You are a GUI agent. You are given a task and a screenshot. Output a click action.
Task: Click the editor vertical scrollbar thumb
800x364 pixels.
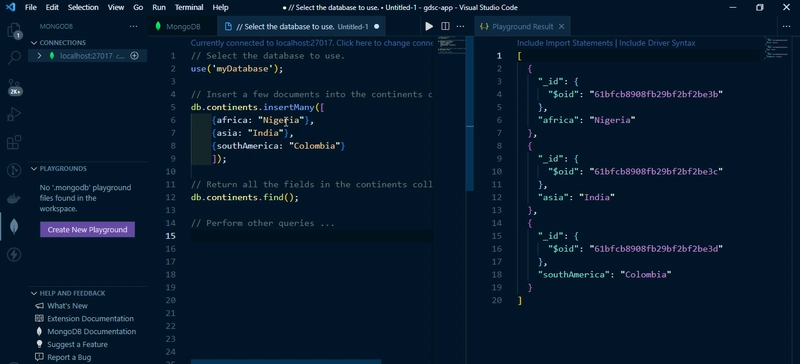[x=470, y=113]
